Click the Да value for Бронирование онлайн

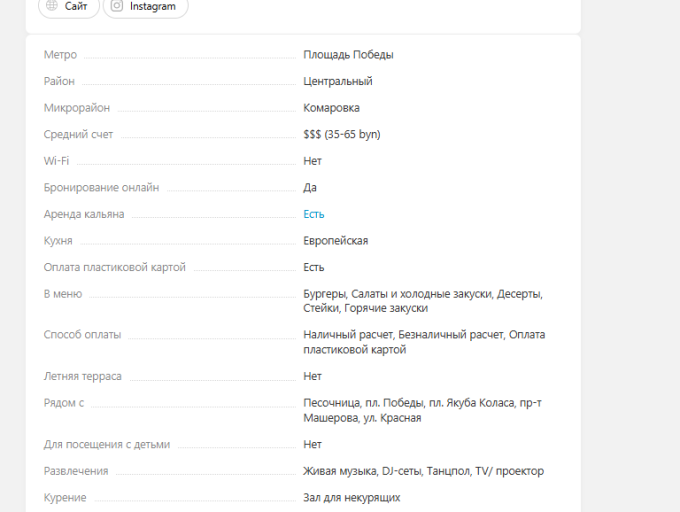pos(310,188)
